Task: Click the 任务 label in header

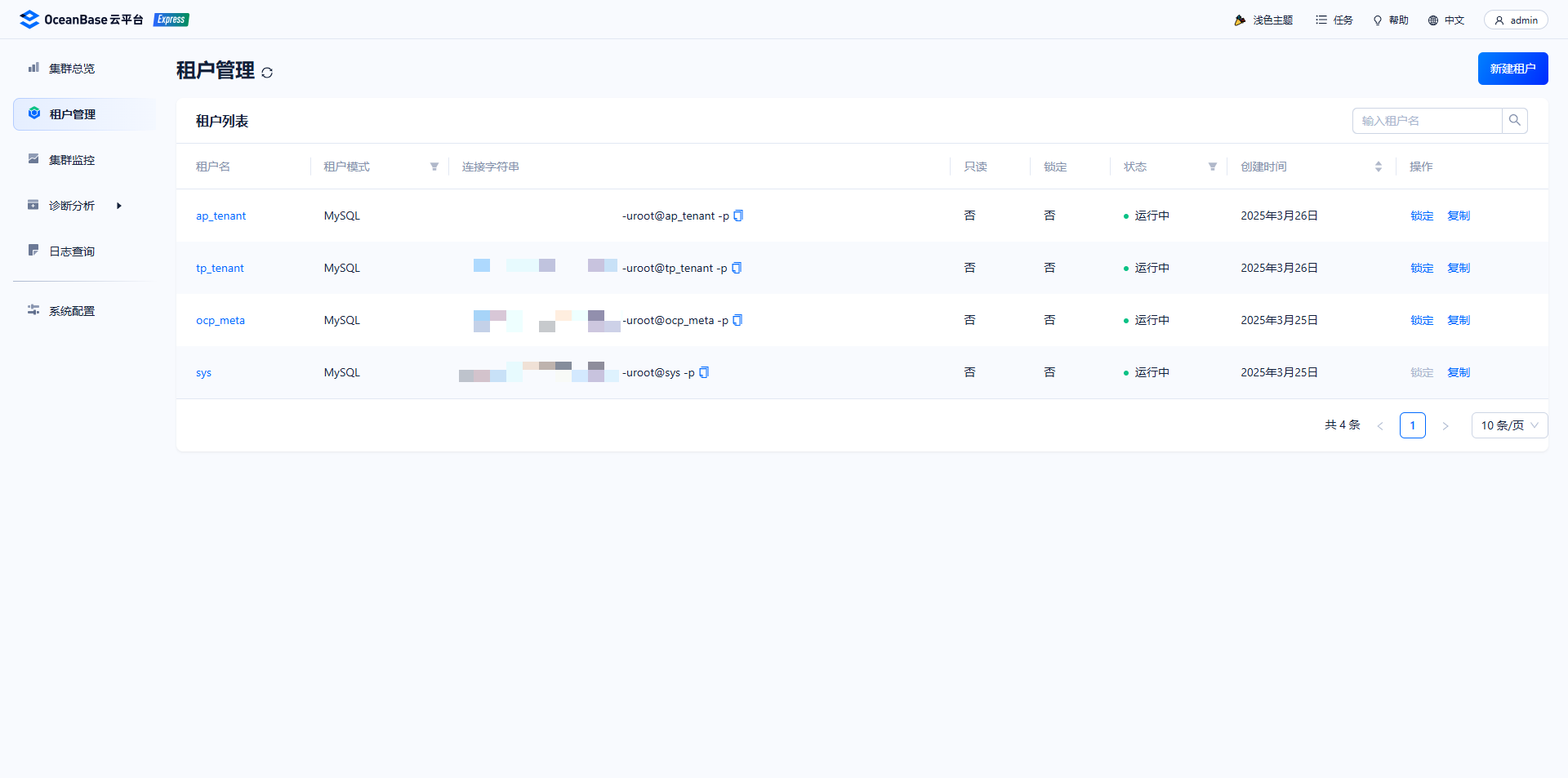Action: tap(1343, 20)
